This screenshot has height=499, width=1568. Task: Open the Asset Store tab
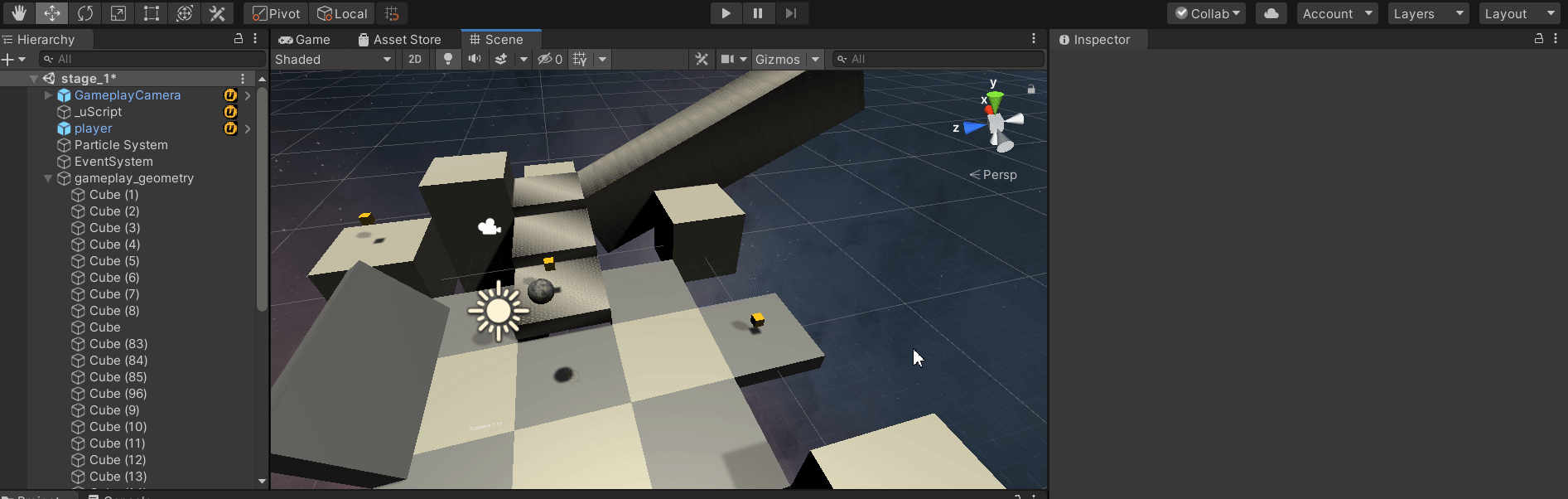pyautogui.click(x=399, y=39)
